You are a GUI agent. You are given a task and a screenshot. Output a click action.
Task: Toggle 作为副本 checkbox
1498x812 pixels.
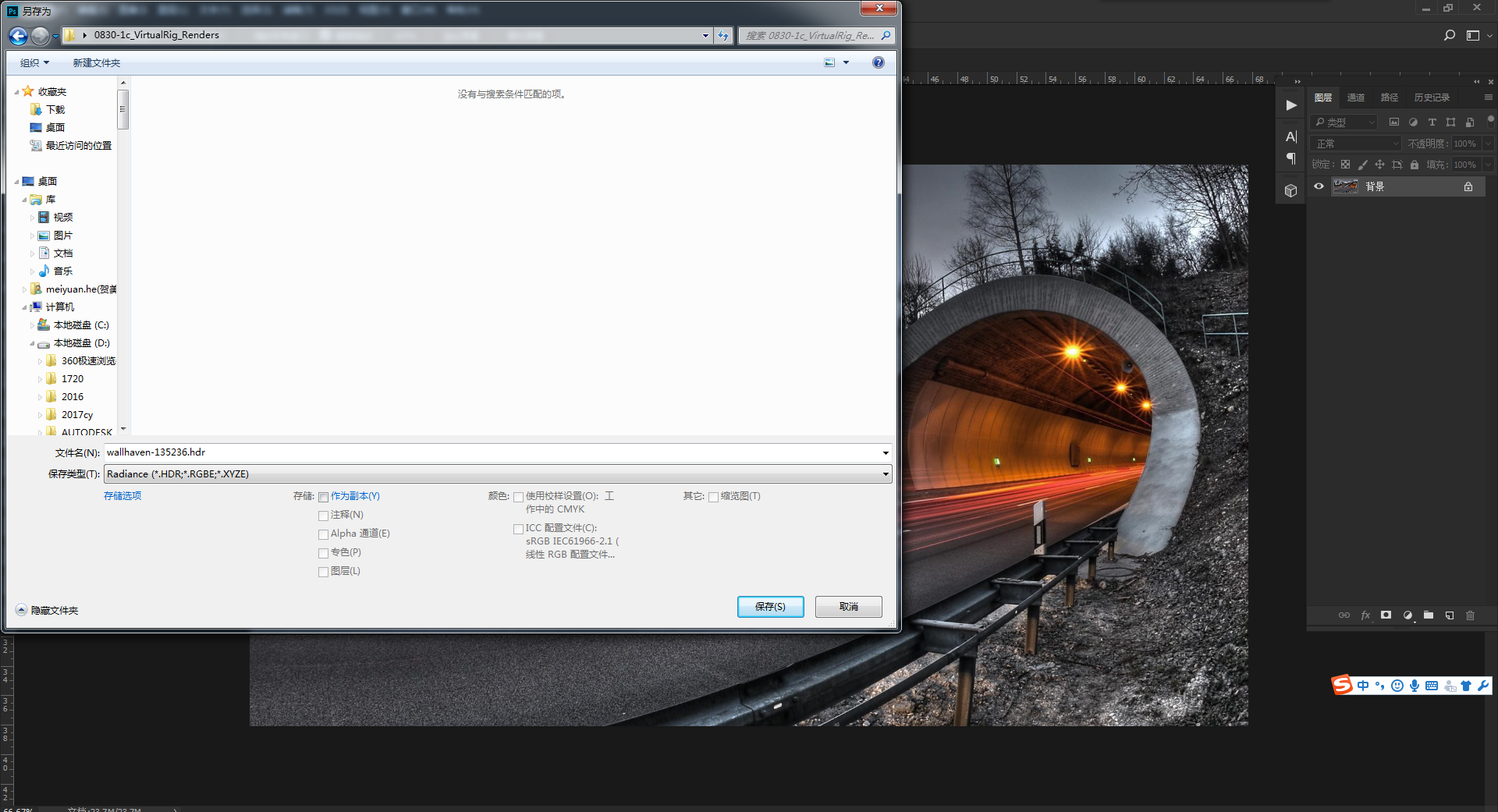tap(323, 497)
